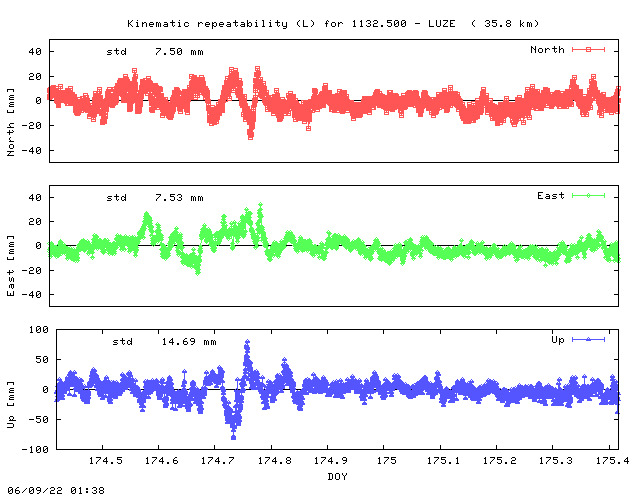Image resolution: width=640 pixels, height=496 pixels.
Task: Click x-axis tick label 175.3
Action: (x=556, y=461)
